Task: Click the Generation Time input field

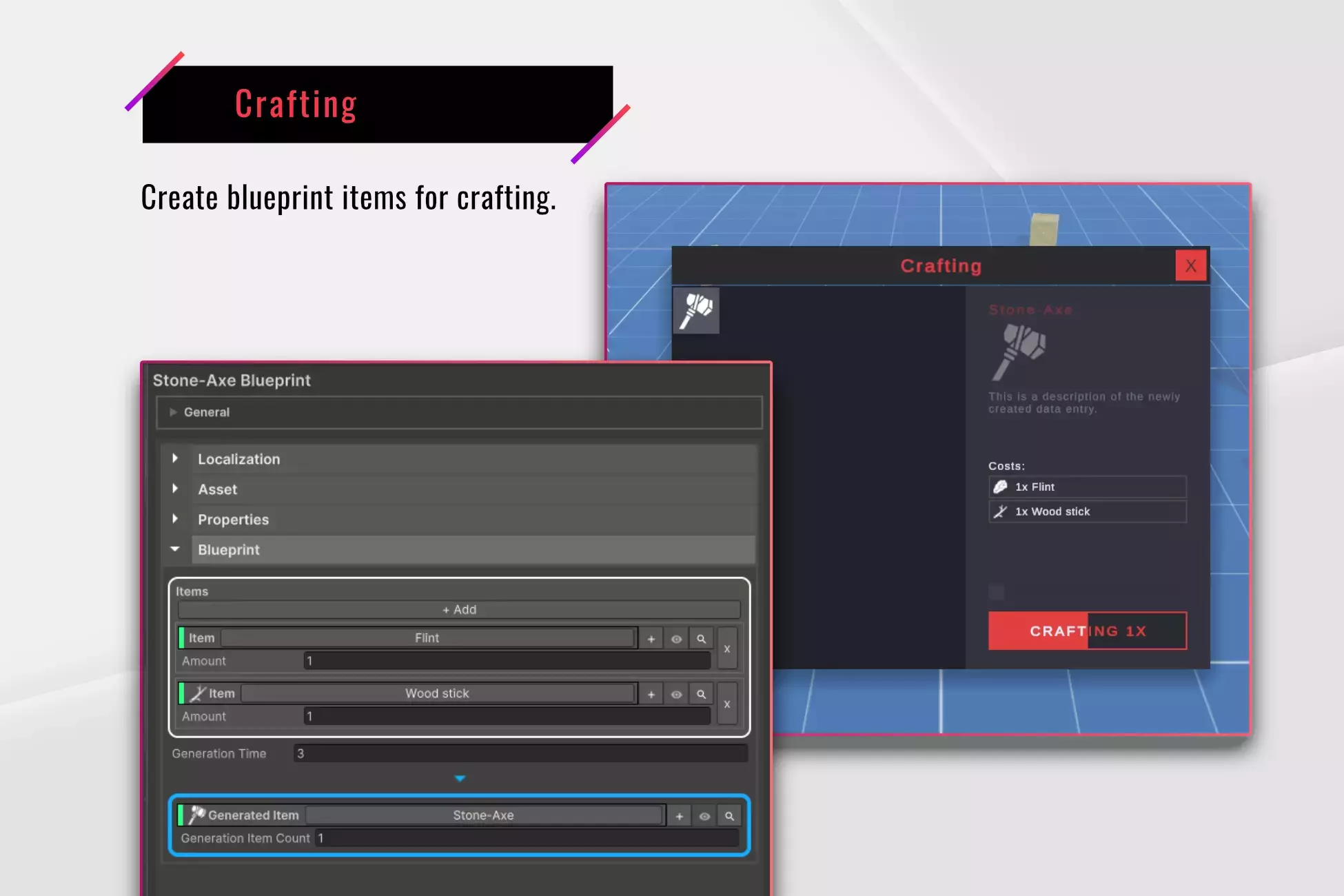Action: tap(520, 753)
